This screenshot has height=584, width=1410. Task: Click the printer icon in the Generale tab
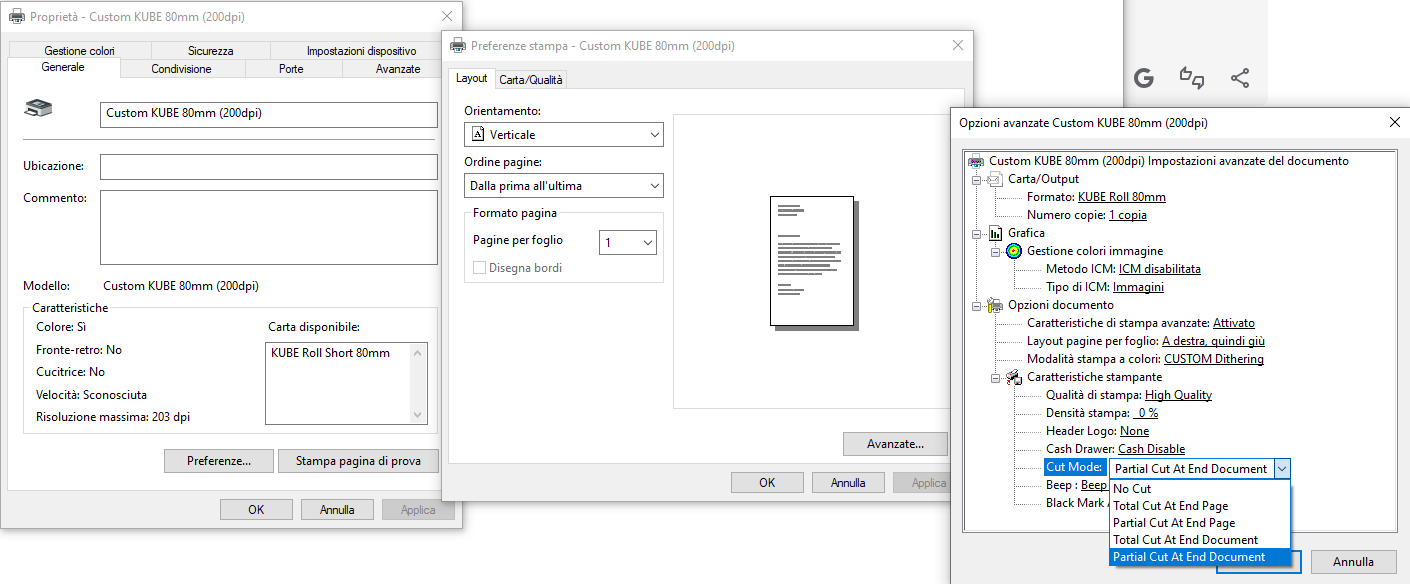click(38, 109)
